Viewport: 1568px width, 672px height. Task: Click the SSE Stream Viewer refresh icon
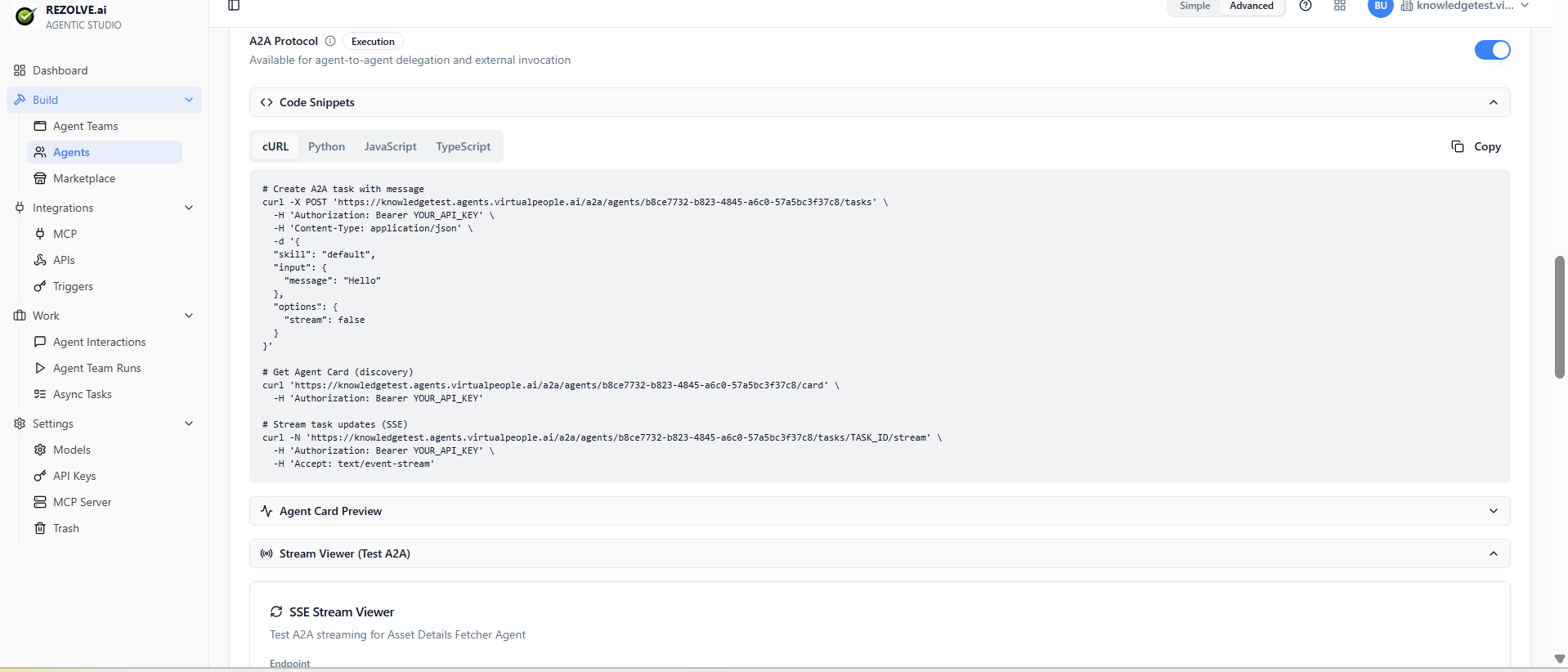click(276, 612)
